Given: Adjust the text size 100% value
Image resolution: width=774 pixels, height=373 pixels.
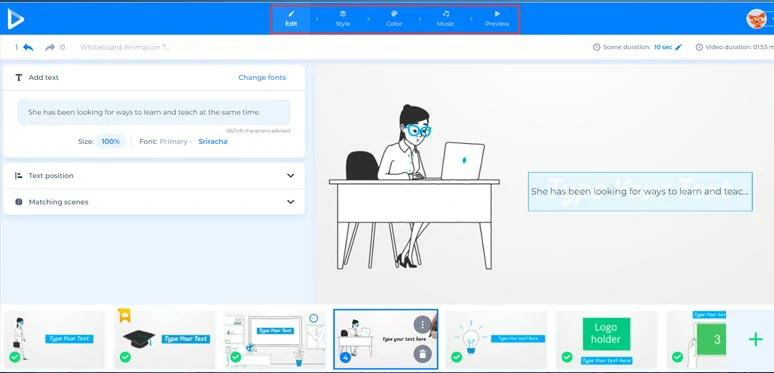Looking at the screenshot, I should [x=111, y=142].
